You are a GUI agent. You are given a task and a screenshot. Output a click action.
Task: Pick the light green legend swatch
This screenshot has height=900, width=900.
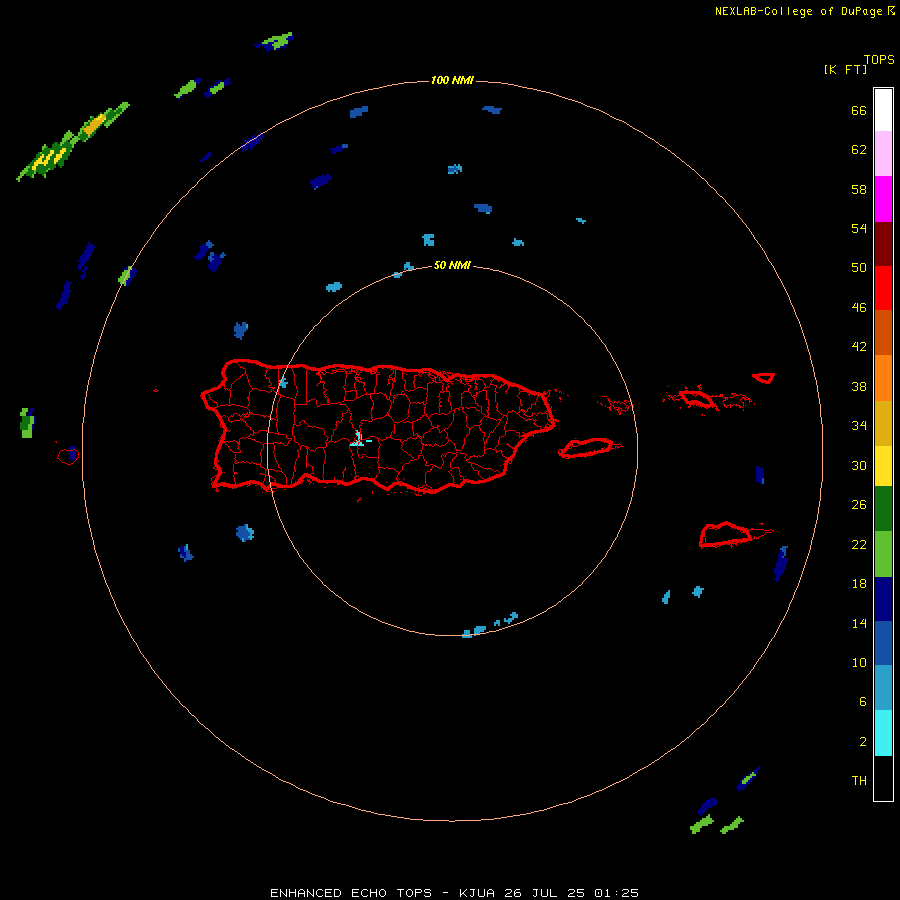click(x=883, y=554)
